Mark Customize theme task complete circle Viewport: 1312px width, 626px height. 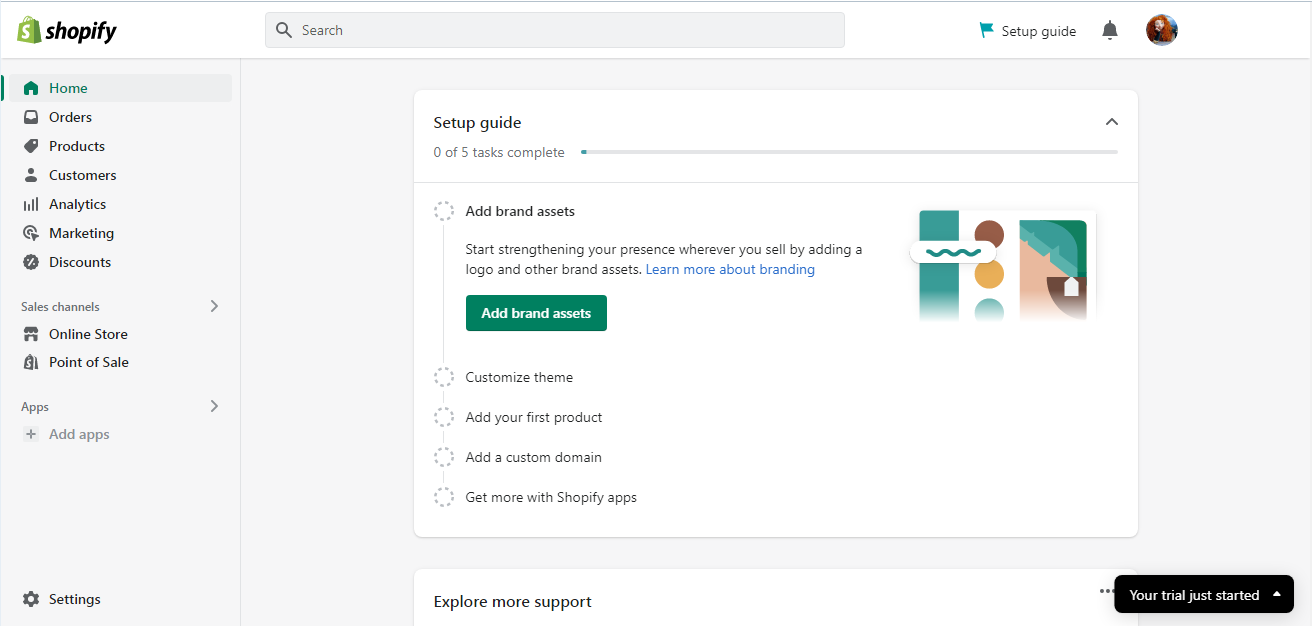444,377
